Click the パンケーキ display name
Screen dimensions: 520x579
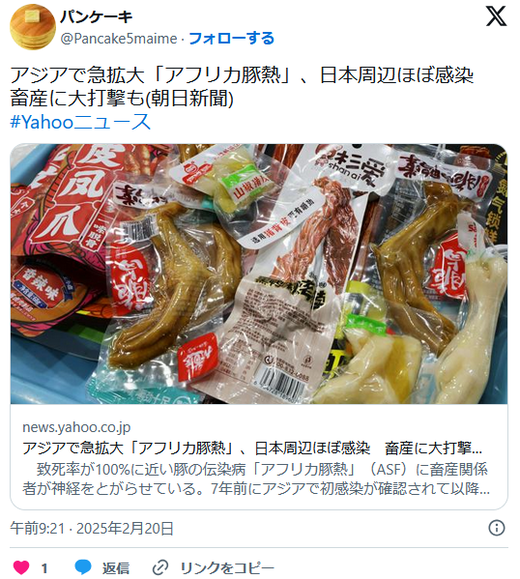point(96,17)
